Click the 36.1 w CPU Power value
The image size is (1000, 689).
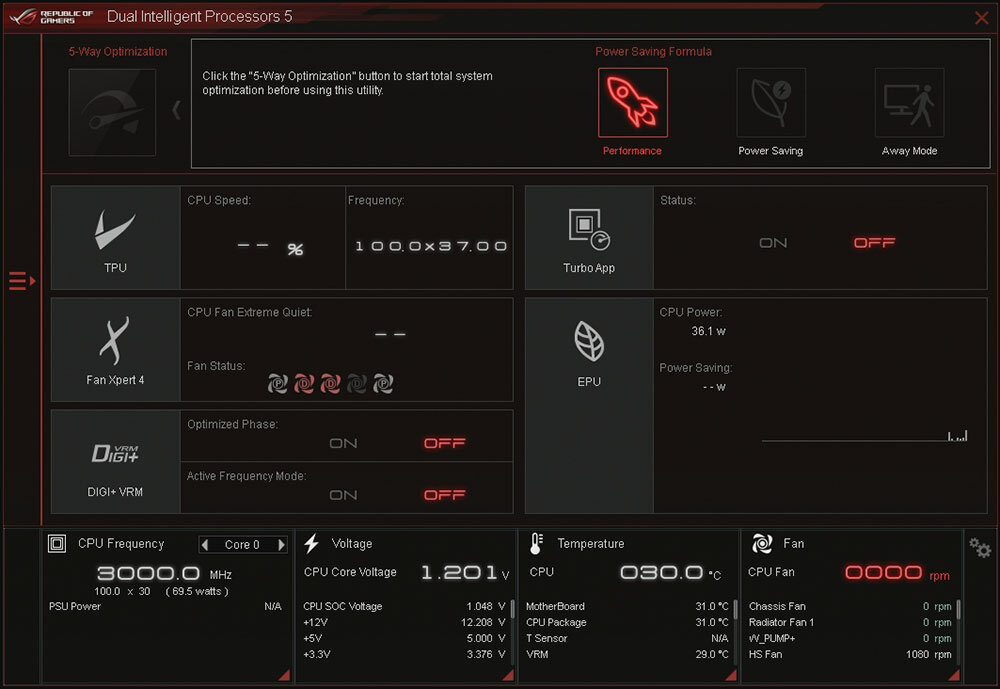(709, 331)
